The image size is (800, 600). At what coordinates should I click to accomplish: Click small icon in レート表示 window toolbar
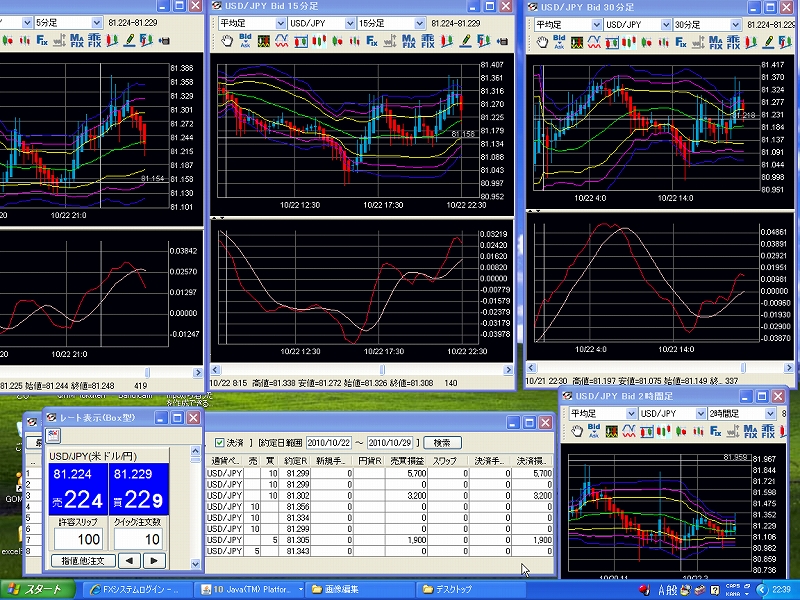(53, 436)
